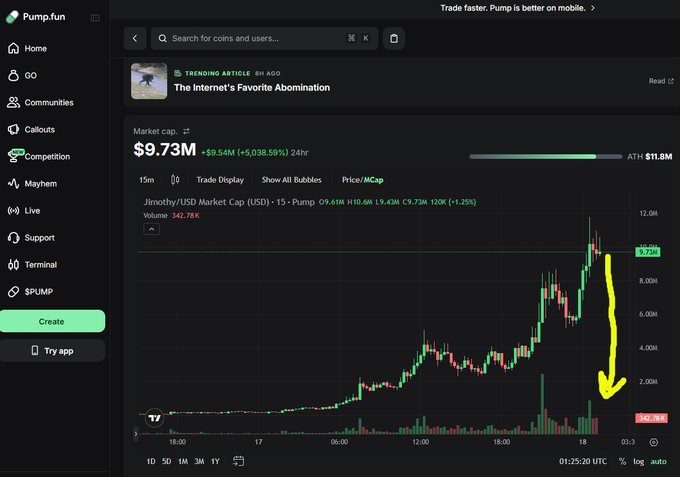The height and width of the screenshot is (477, 680).
Task: Click the clipboard paste icon button
Action: pos(394,38)
